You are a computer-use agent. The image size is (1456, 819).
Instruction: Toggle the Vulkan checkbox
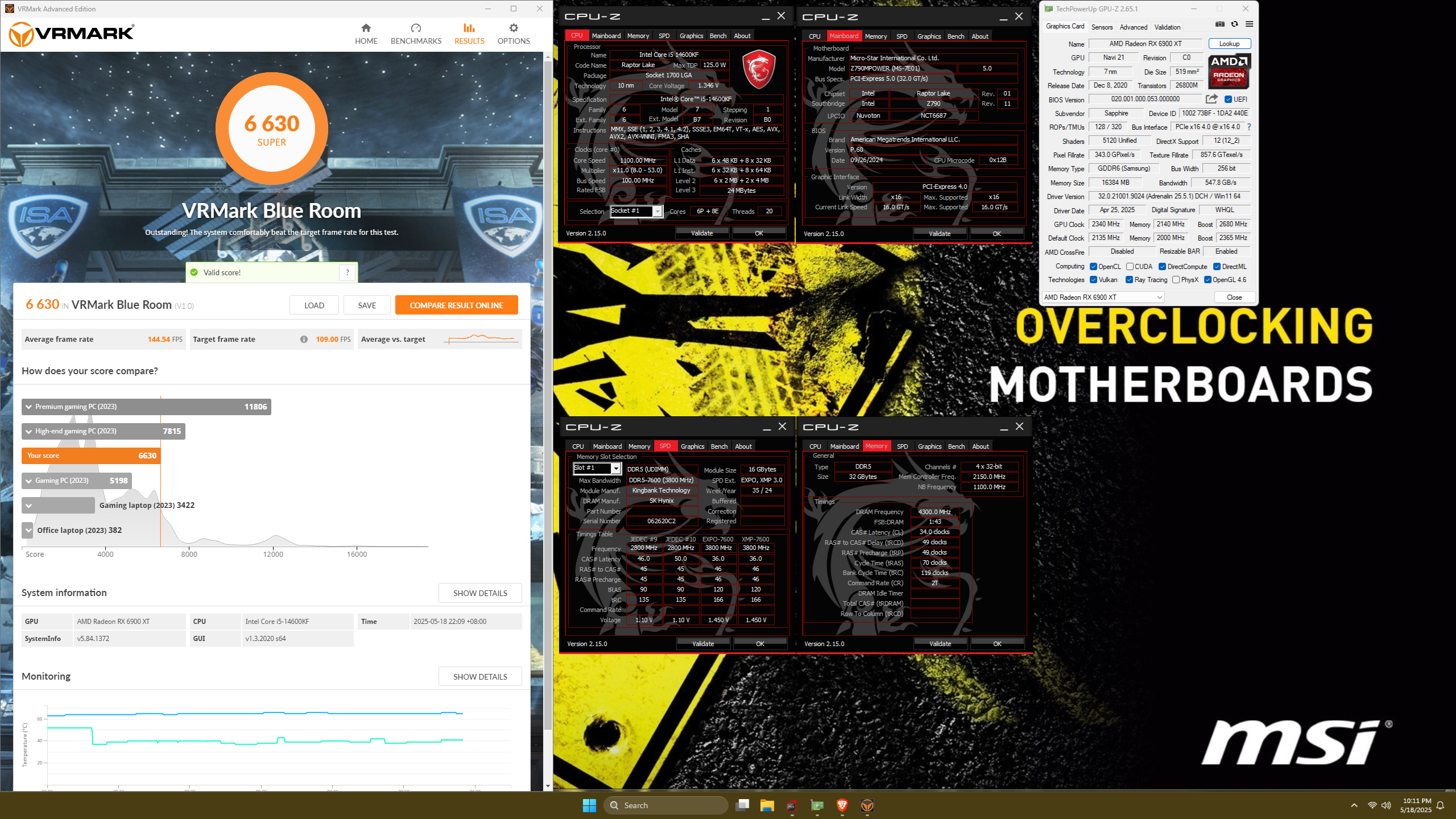(x=1093, y=280)
